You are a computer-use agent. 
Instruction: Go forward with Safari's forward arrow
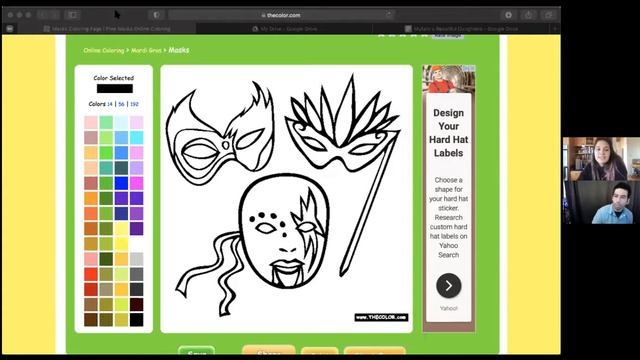(x=54, y=15)
